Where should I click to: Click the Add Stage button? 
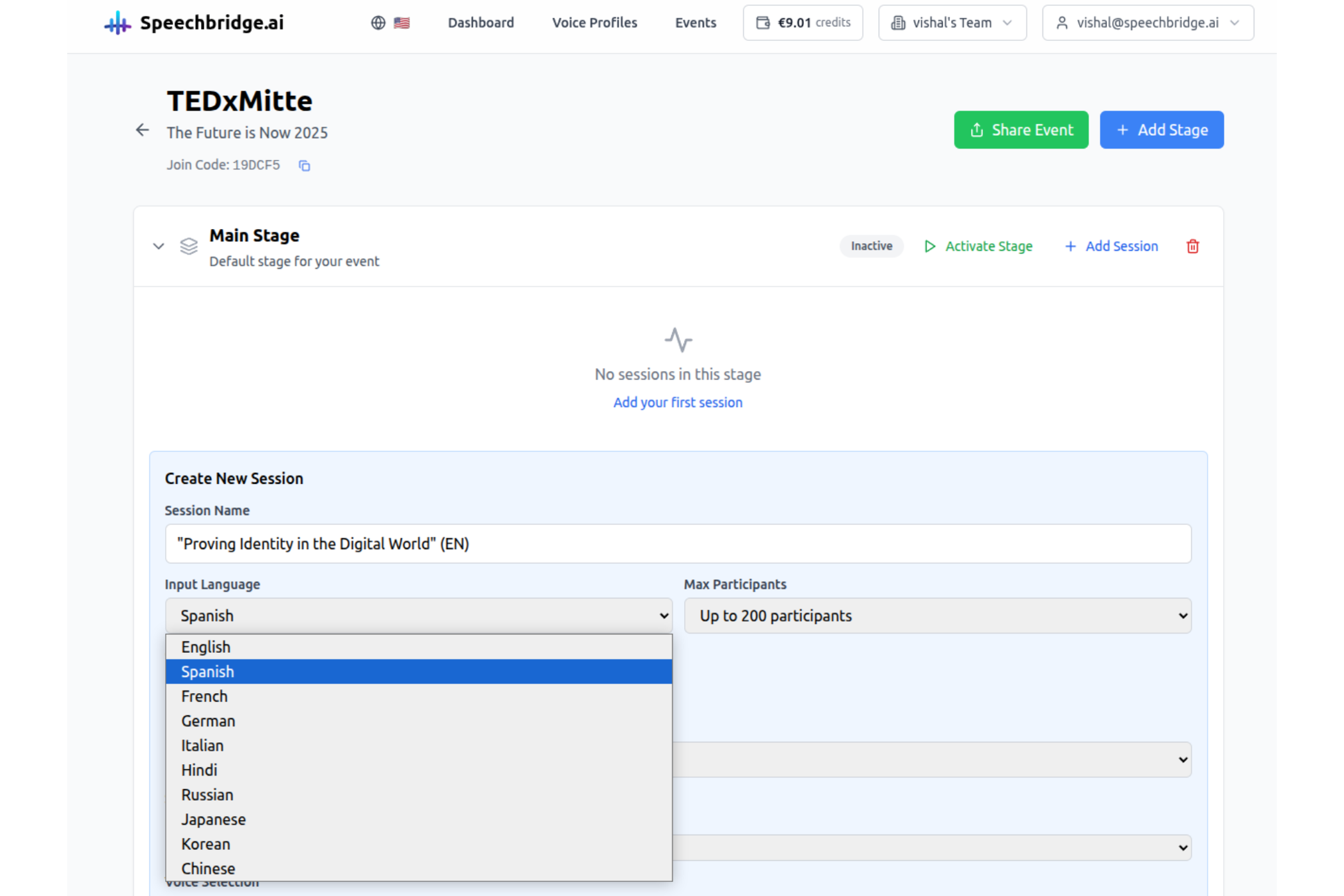[x=1162, y=130]
